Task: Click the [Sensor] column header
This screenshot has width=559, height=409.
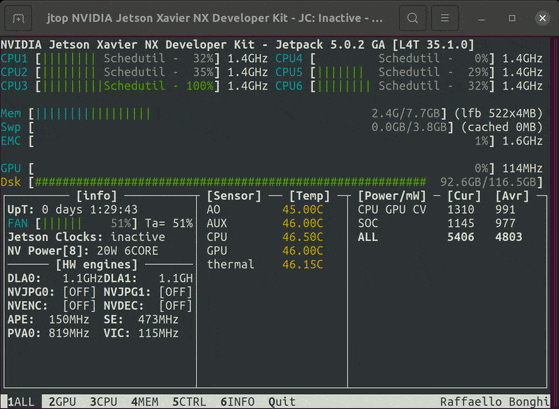Action: (x=234, y=196)
